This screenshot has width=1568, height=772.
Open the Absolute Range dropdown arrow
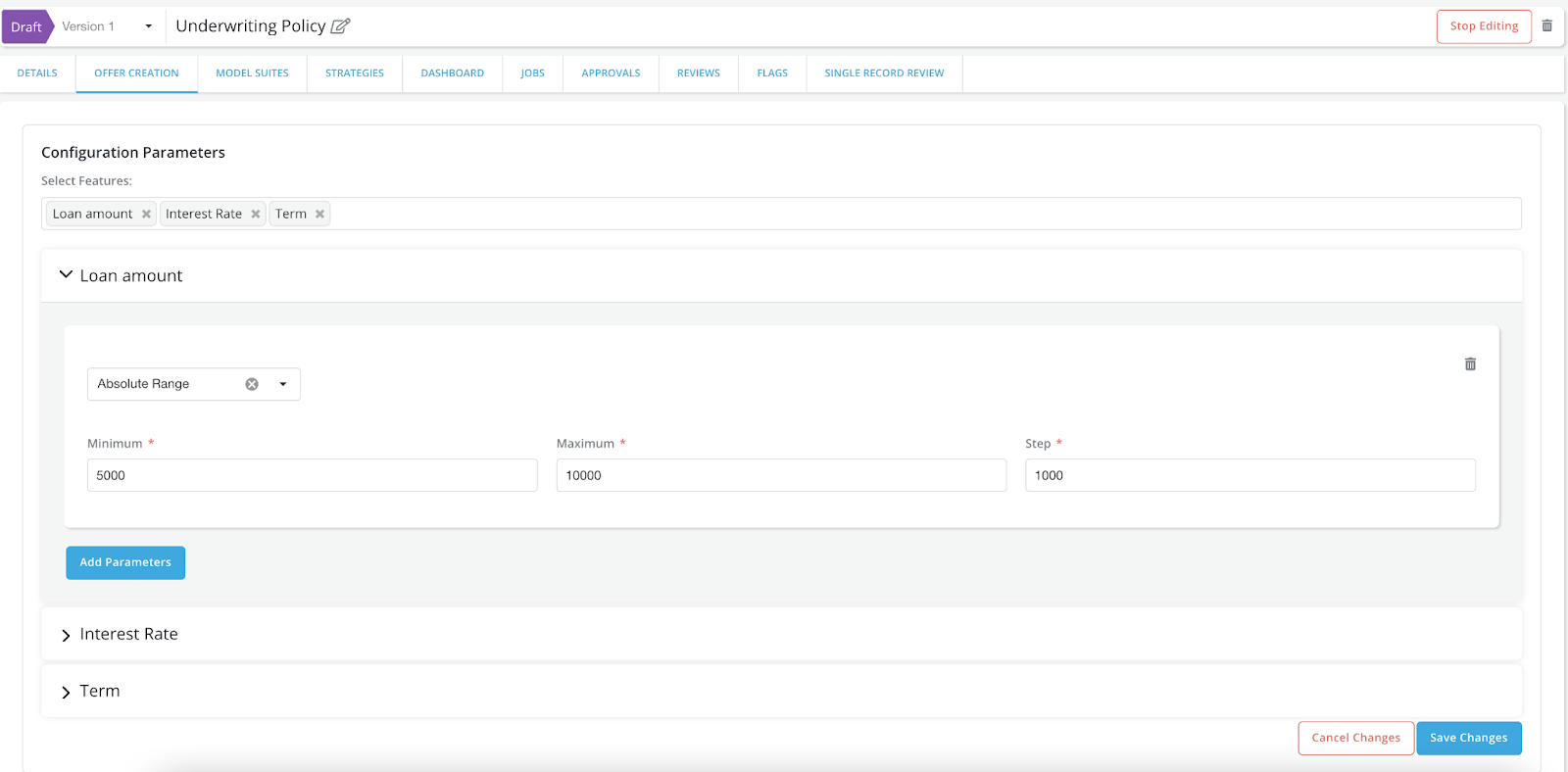point(283,384)
